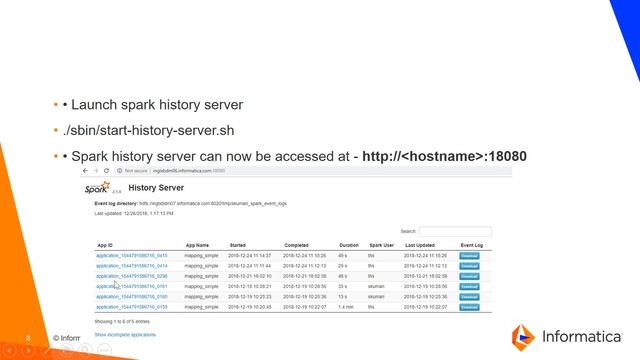
Task: Click the Spark logo
Action: point(98,188)
